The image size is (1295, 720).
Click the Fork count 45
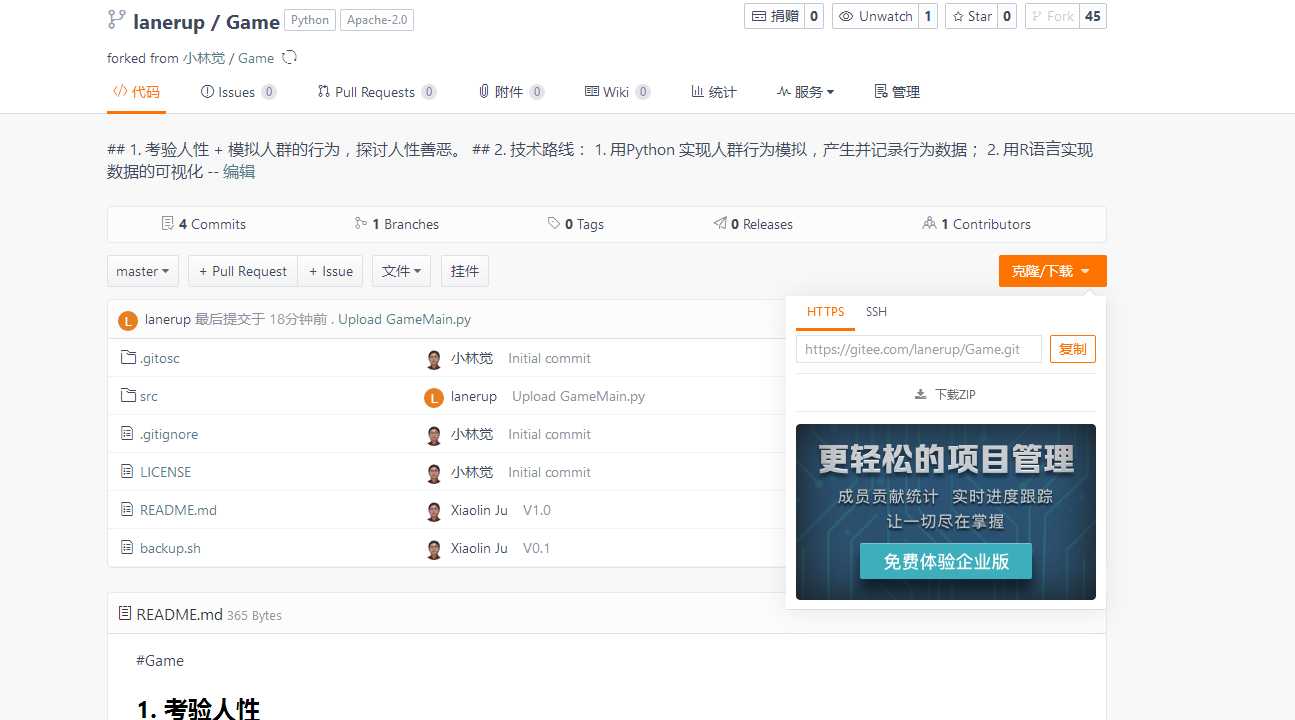point(1093,16)
